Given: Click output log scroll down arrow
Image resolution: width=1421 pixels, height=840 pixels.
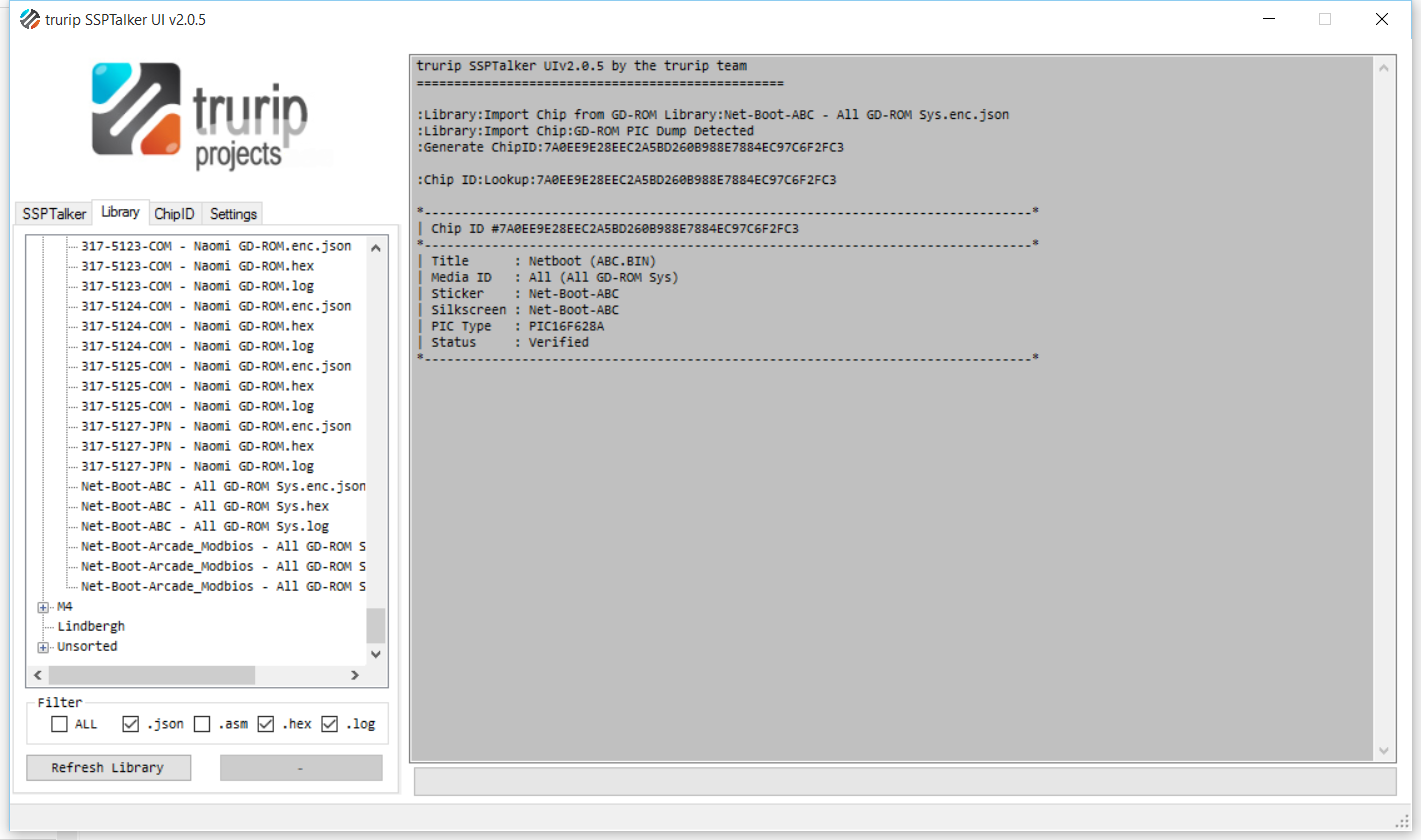Looking at the screenshot, I should 1385,750.
